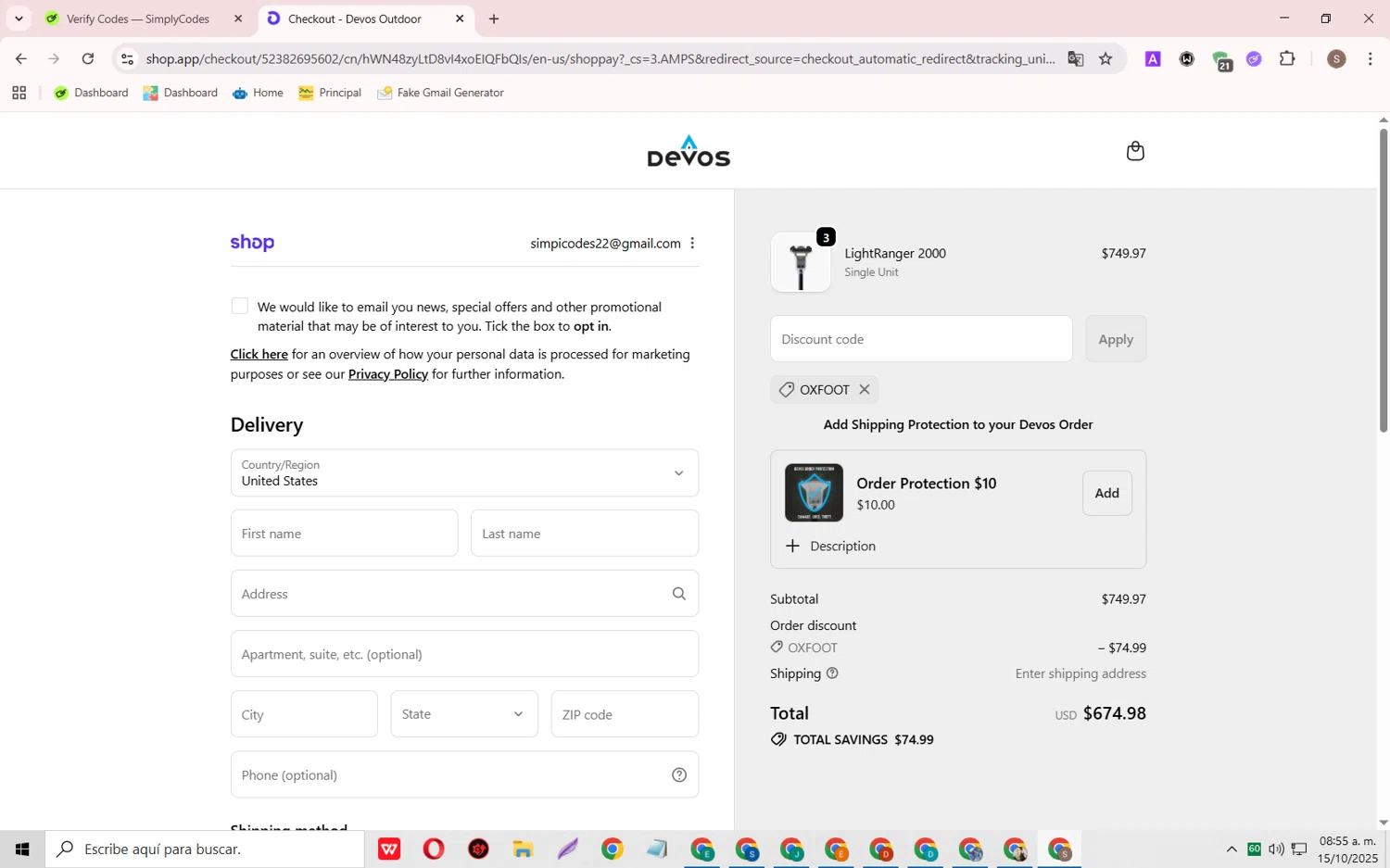Close the Verify Codes tab
The image size is (1390, 868).
pos(238,19)
